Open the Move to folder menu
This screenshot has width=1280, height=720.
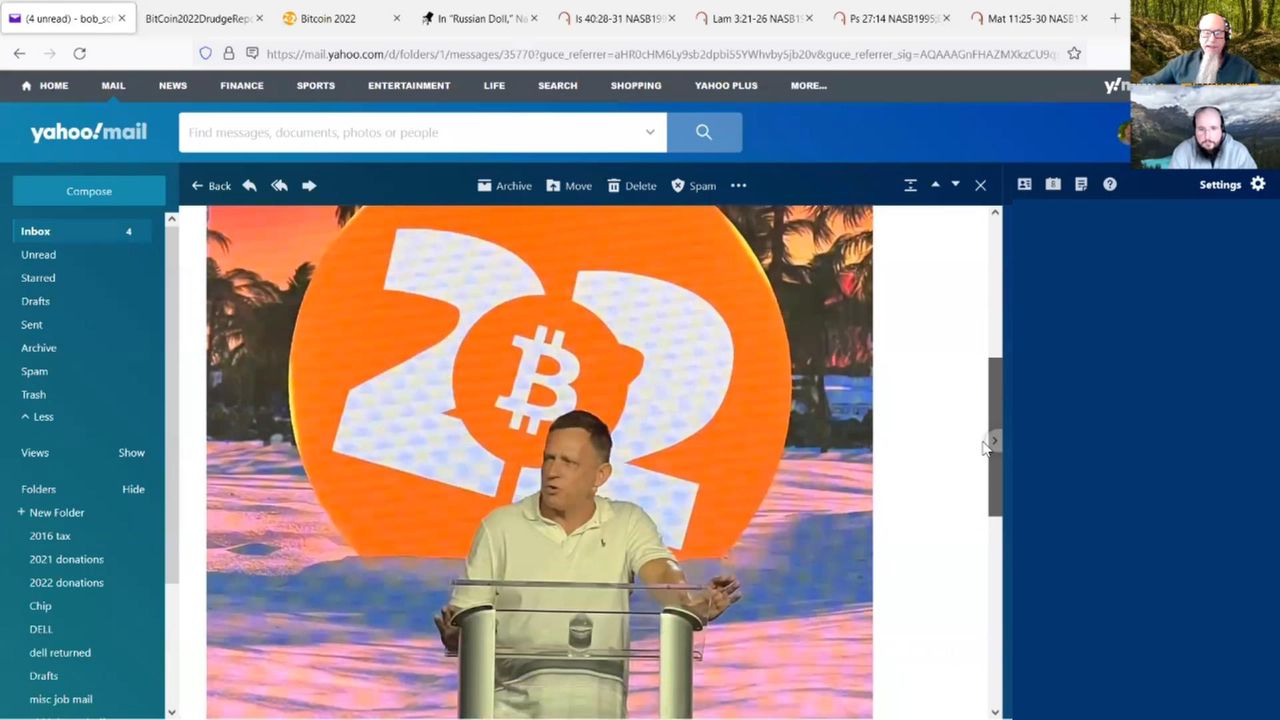[x=568, y=186]
